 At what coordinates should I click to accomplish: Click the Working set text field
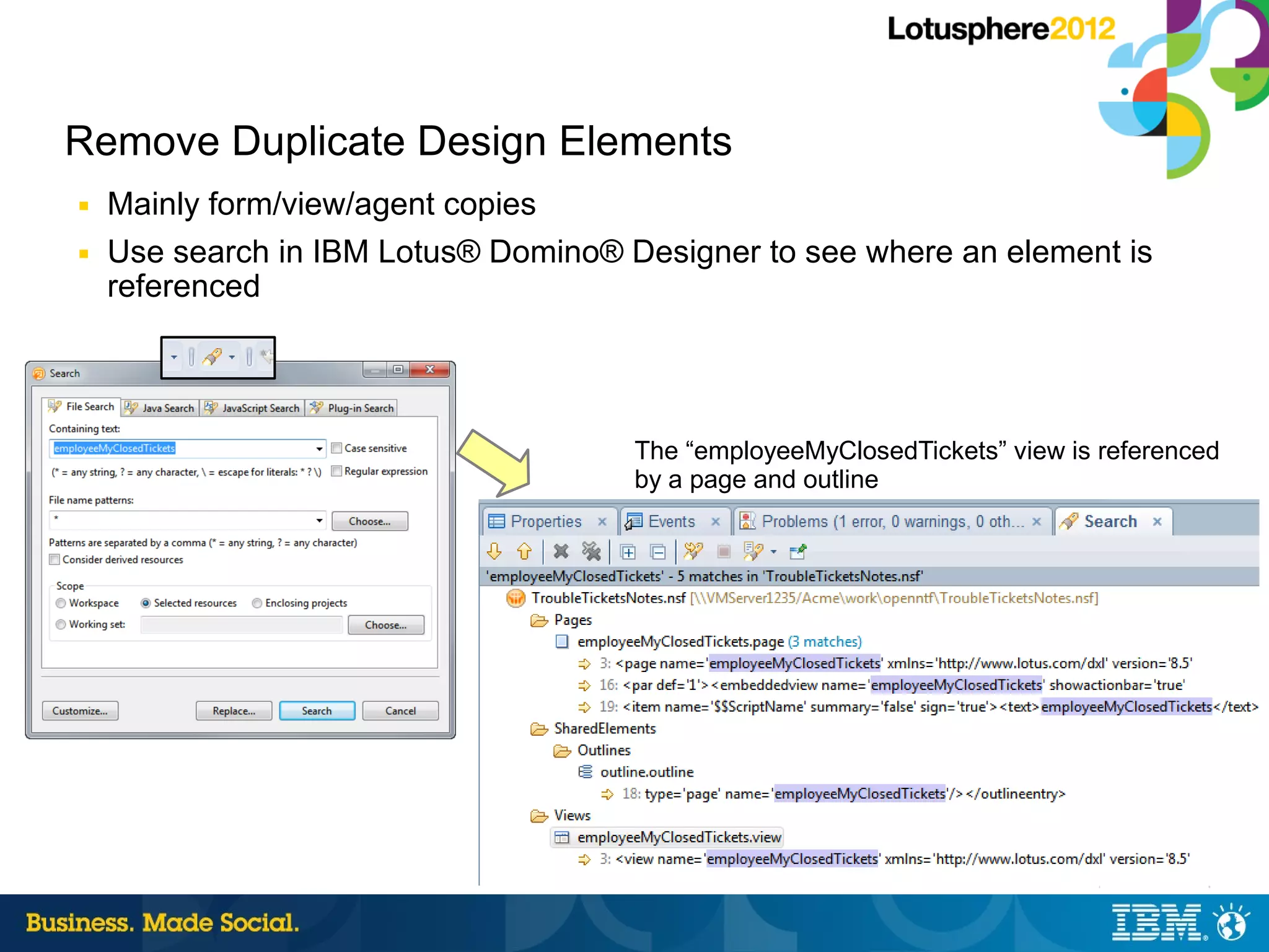(242, 625)
